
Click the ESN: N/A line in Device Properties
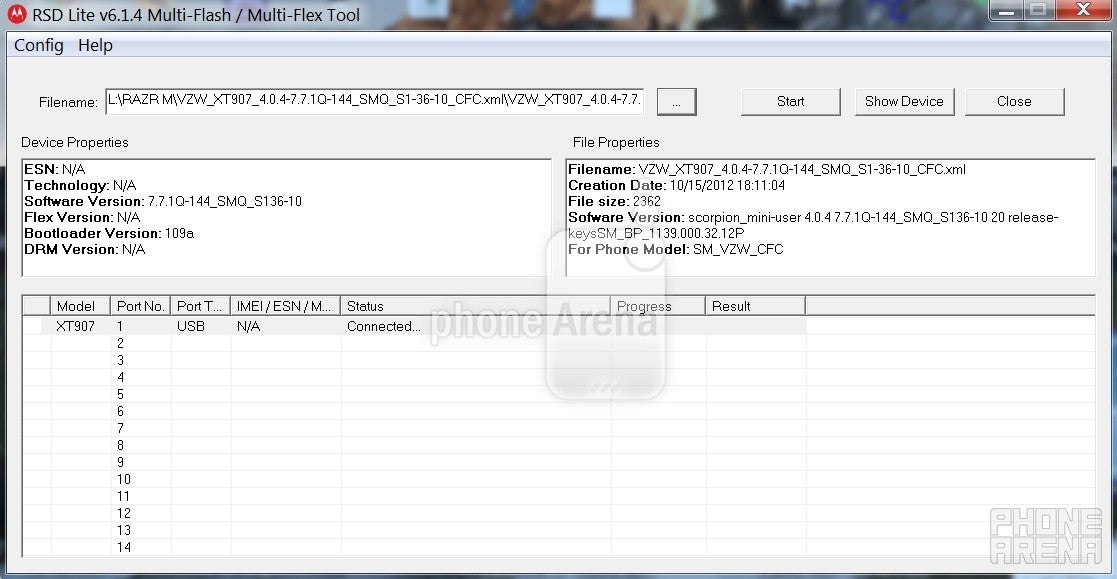55,169
